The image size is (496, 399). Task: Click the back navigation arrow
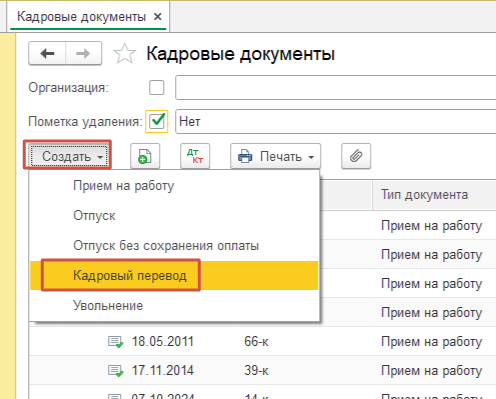pos(47,53)
